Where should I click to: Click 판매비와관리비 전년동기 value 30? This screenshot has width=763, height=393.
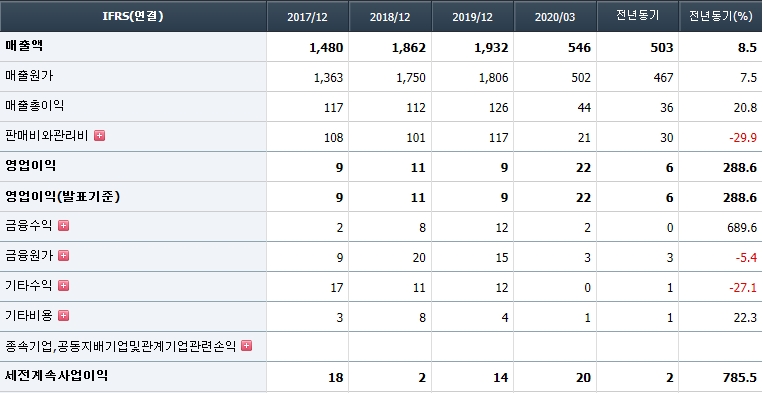(667, 138)
